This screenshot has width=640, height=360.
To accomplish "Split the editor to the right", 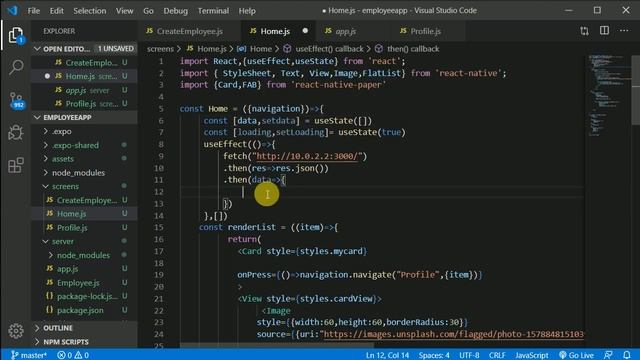I will coord(604,31).
